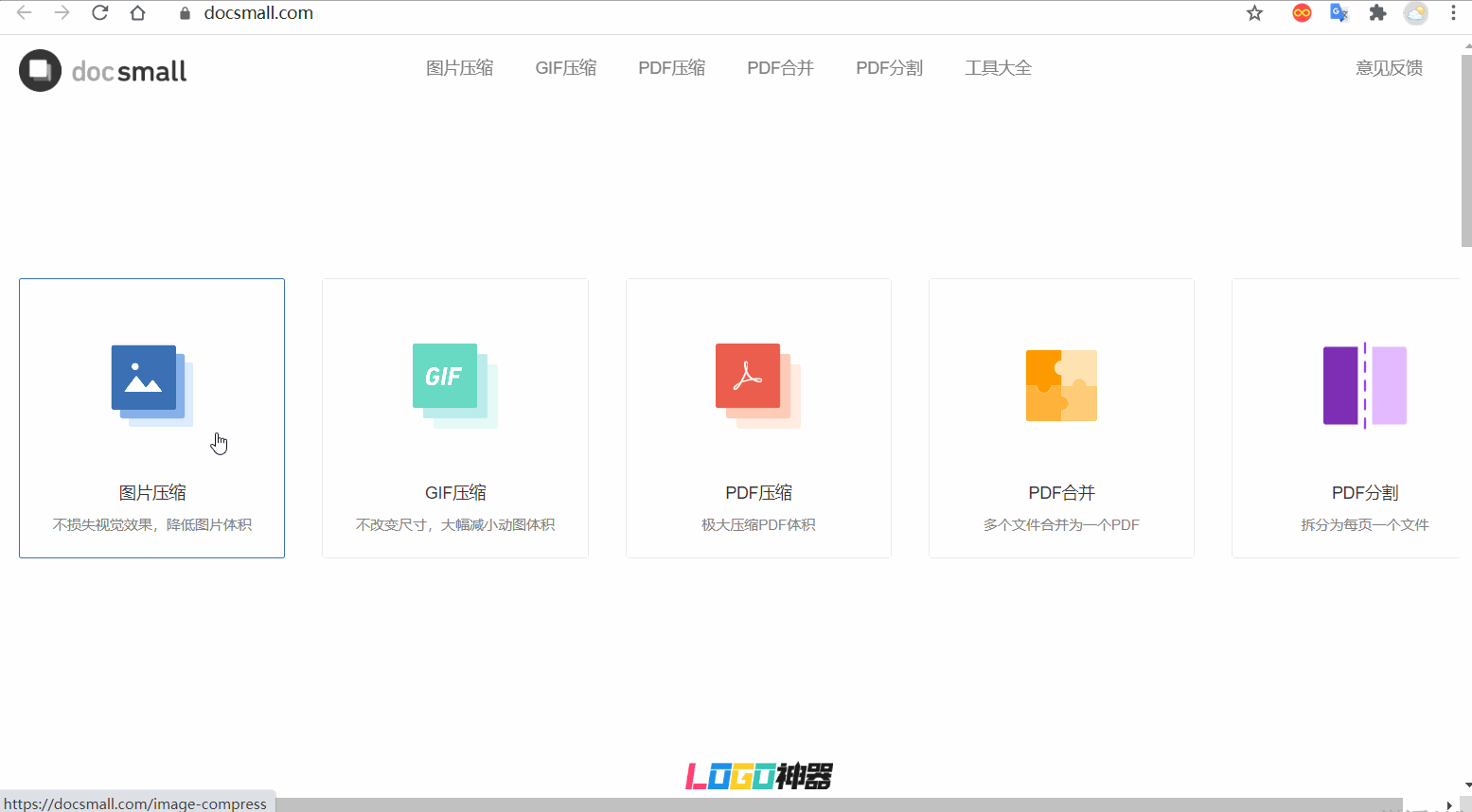Click the PDF合并 card title
The image size is (1472, 812).
click(x=1061, y=493)
